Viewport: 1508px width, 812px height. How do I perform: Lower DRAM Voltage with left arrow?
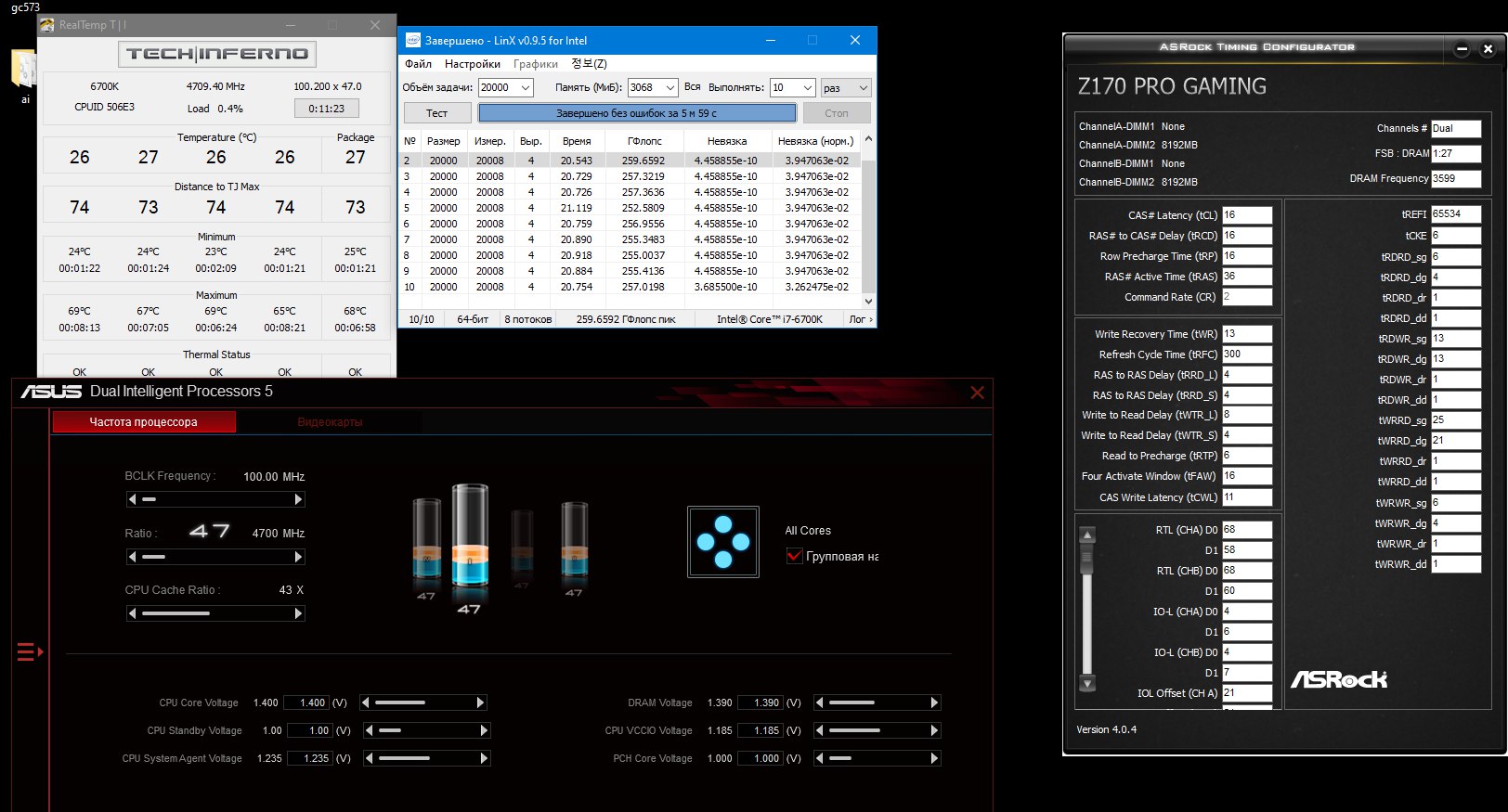tap(820, 702)
